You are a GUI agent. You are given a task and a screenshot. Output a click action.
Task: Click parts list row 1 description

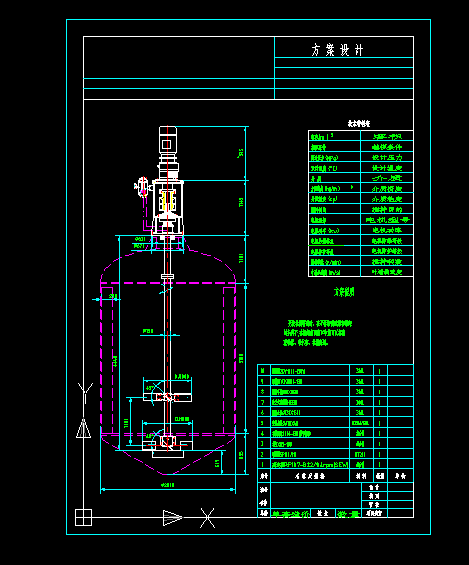[x=310, y=464]
